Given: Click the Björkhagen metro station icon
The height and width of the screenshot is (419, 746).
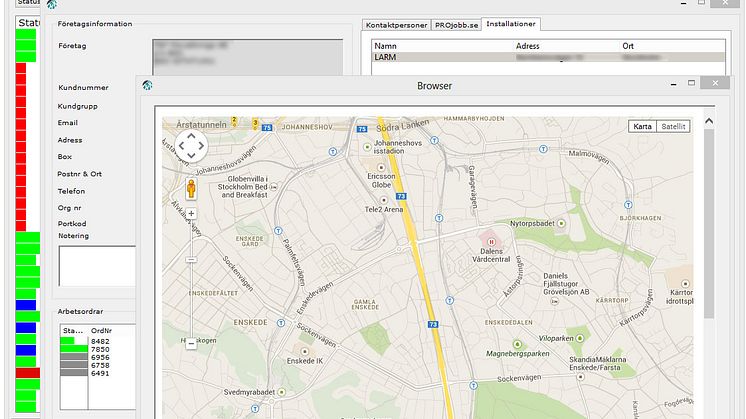Looking at the screenshot, I should (x=628, y=205).
